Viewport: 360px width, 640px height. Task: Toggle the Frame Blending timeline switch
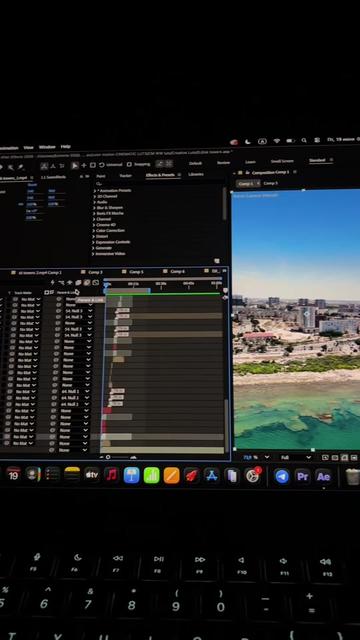[78, 283]
